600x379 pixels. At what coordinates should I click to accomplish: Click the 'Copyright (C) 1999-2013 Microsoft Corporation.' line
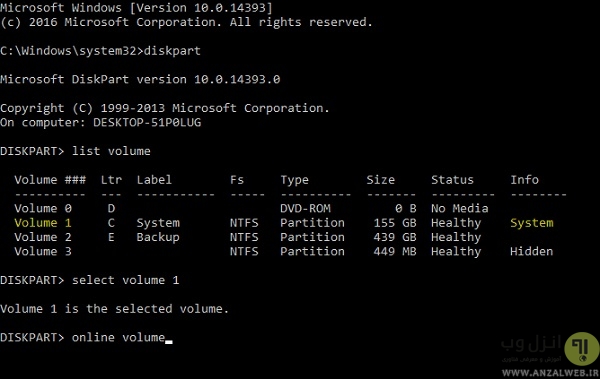[165, 108]
